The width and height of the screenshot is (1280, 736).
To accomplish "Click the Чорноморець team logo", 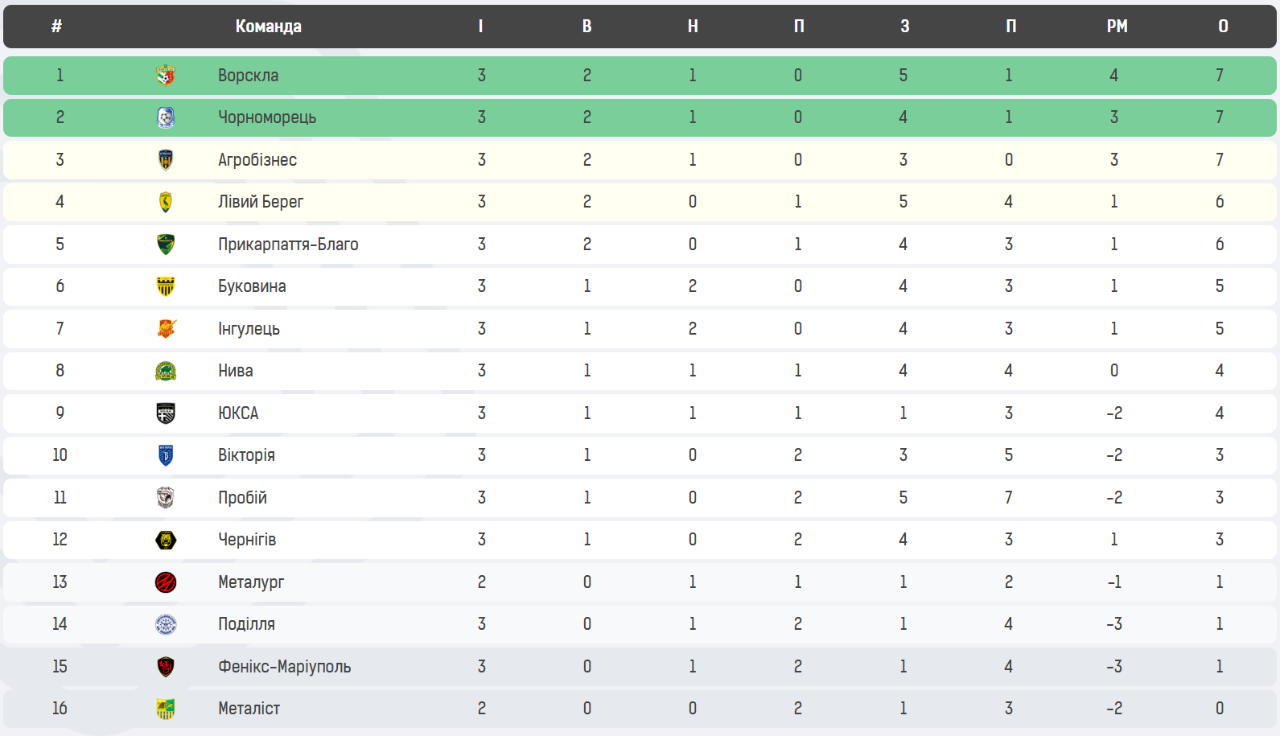I will tap(166, 118).
